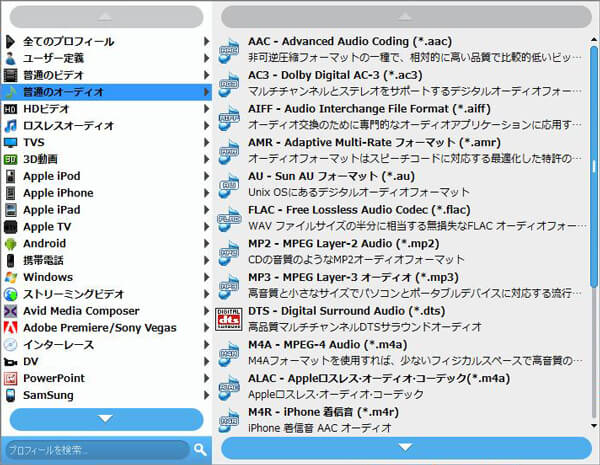Screen dimensions: 600x465
Task: Click the Apple iPhone device icon
Action: tap(10, 193)
